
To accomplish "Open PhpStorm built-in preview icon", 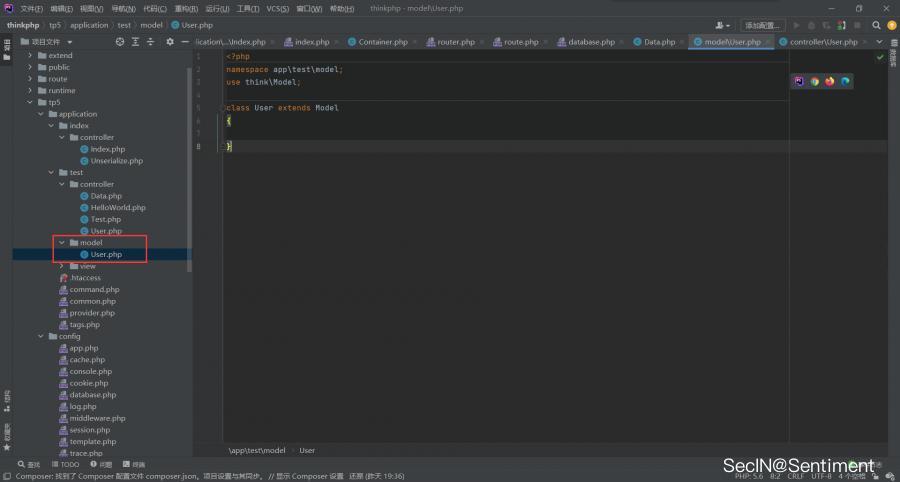I will [x=799, y=81].
